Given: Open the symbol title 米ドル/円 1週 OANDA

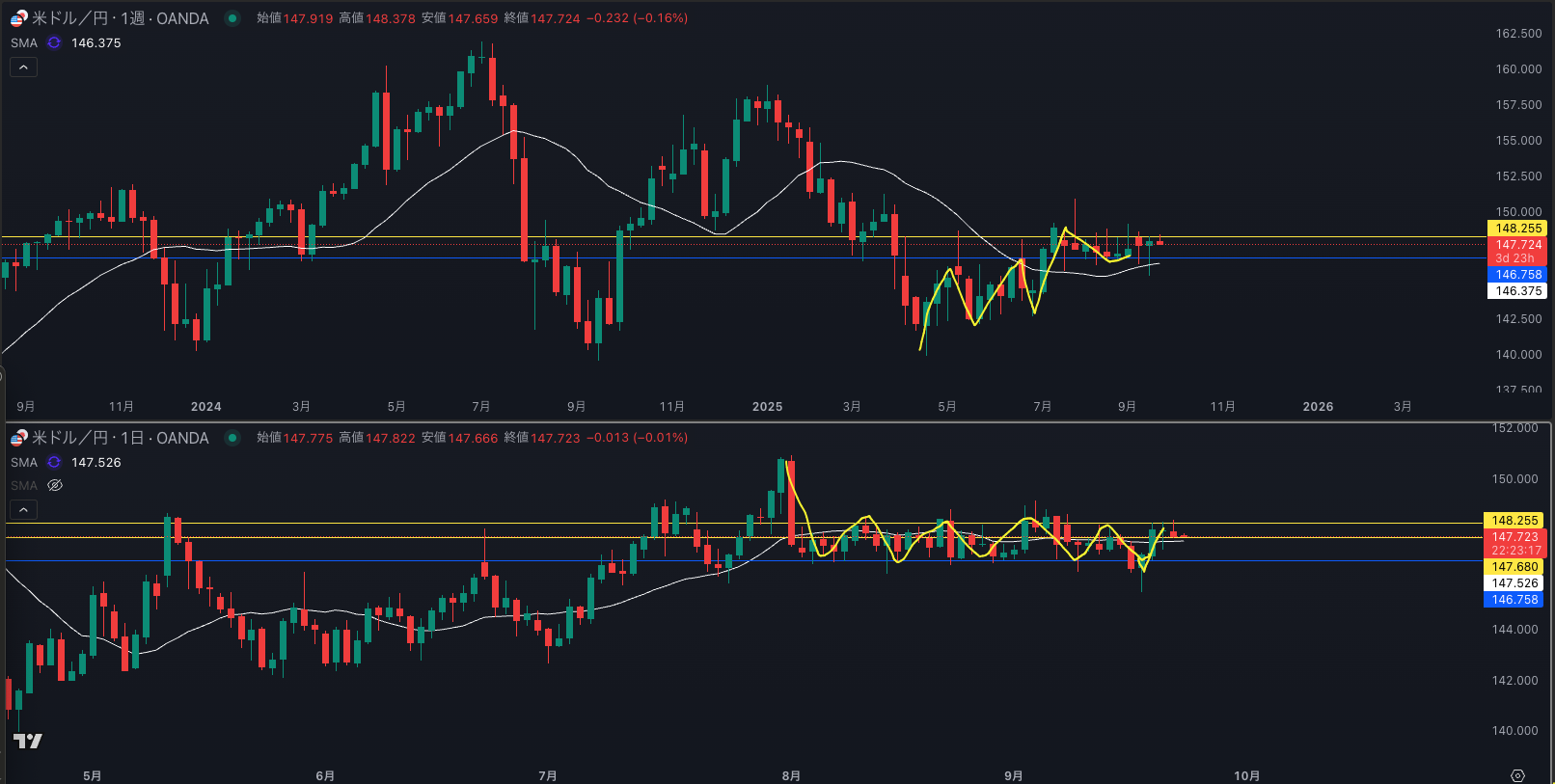Looking at the screenshot, I should [121, 18].
